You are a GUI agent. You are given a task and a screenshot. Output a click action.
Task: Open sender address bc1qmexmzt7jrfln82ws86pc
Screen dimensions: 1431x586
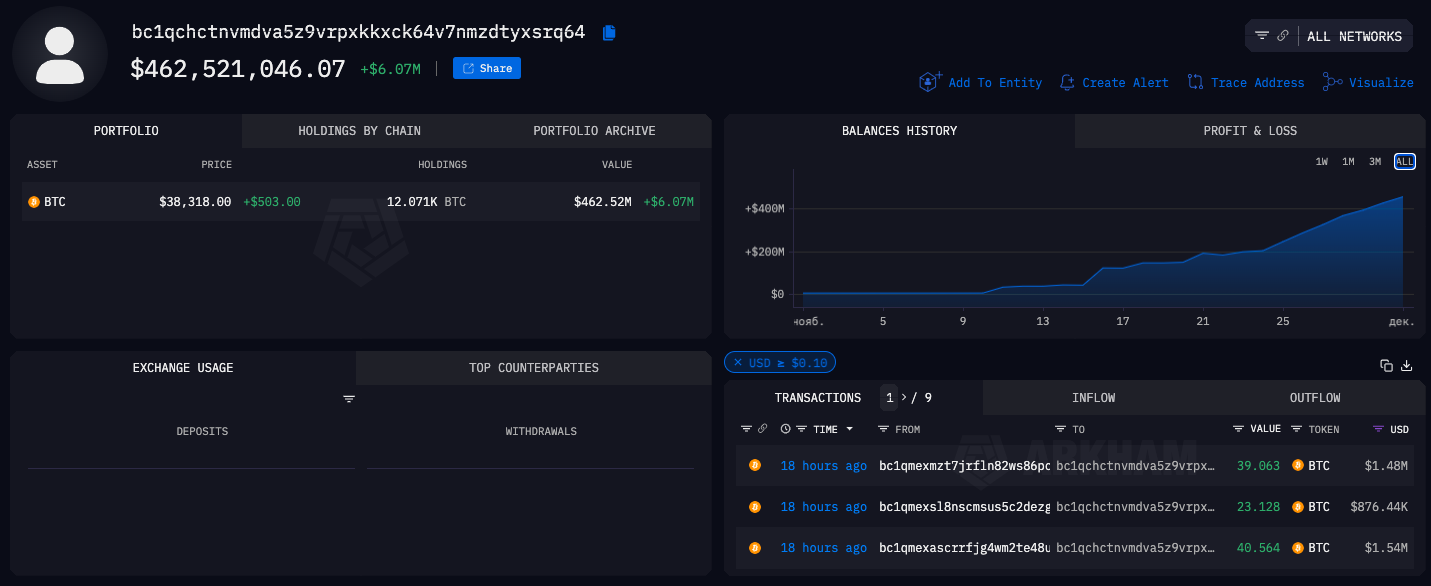[x=964, y=466]
